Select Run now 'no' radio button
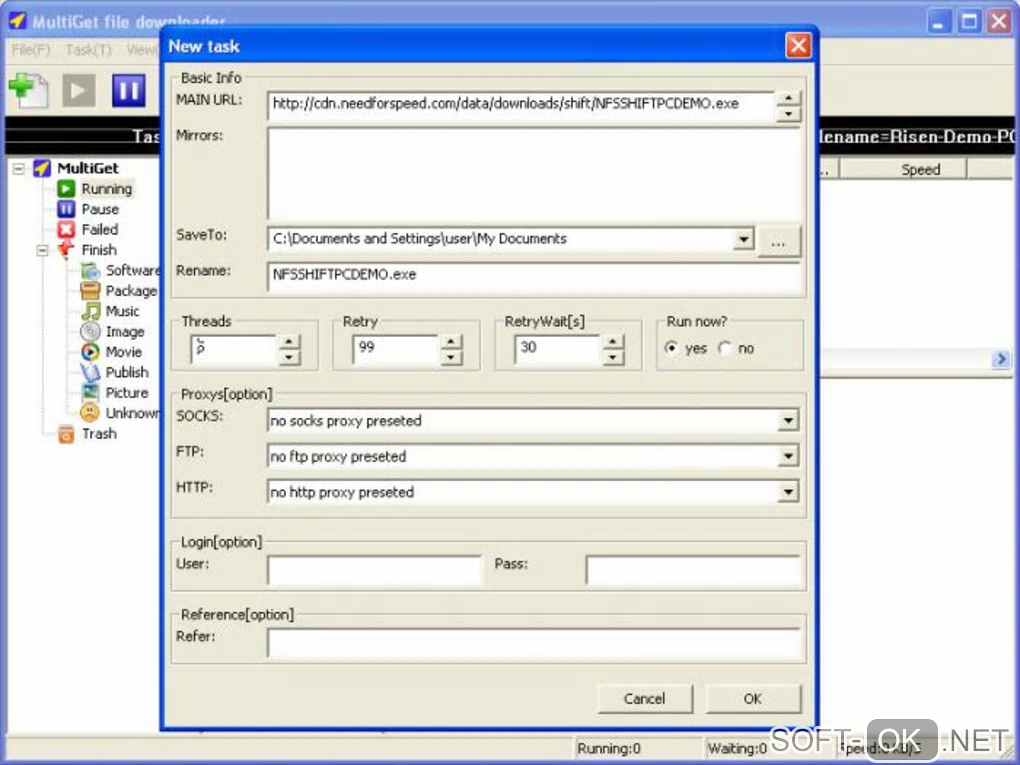This screenshot has width=1020, height=765. [x=724, y=348]
